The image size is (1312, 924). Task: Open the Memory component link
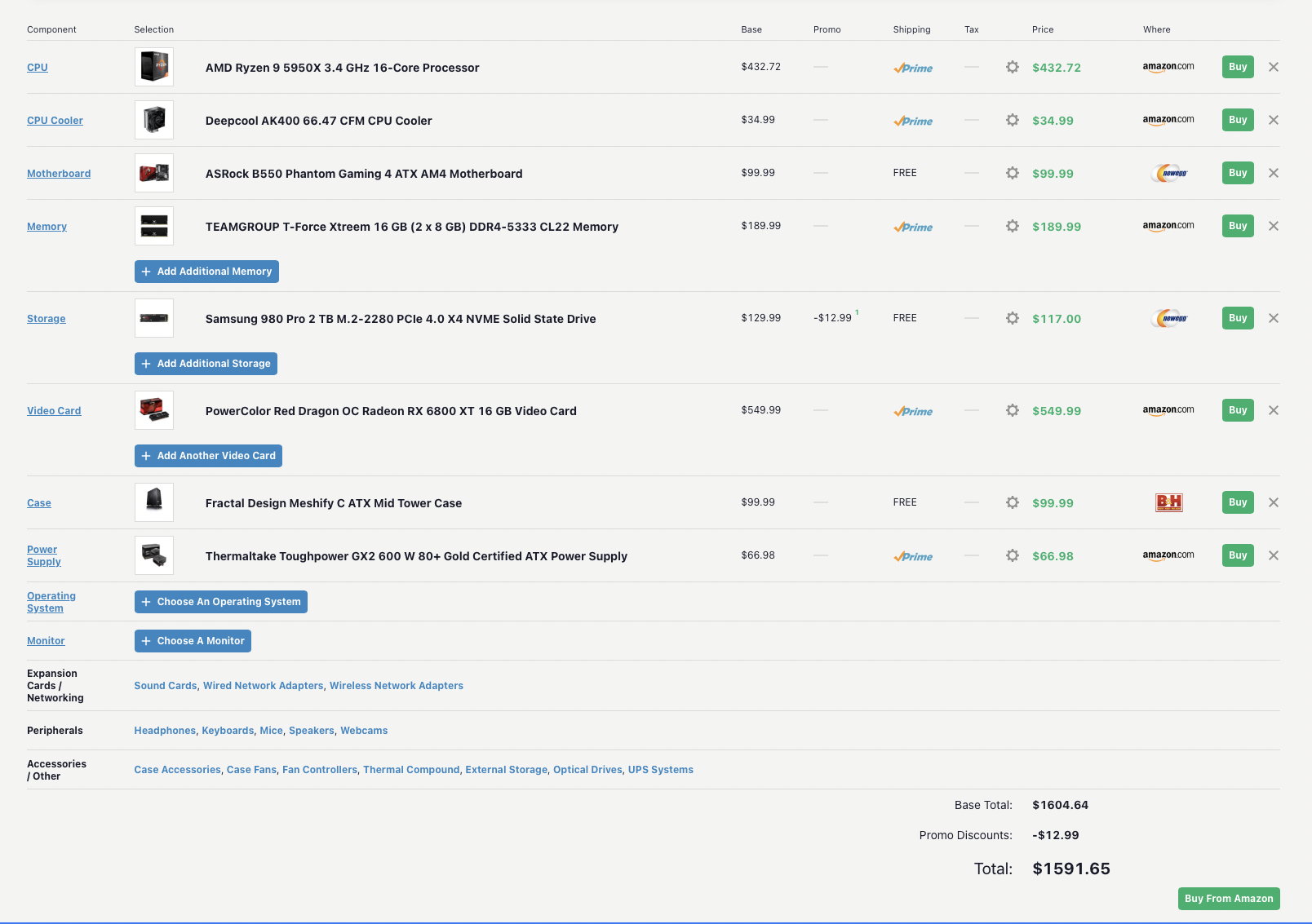[x=47, y=227]
